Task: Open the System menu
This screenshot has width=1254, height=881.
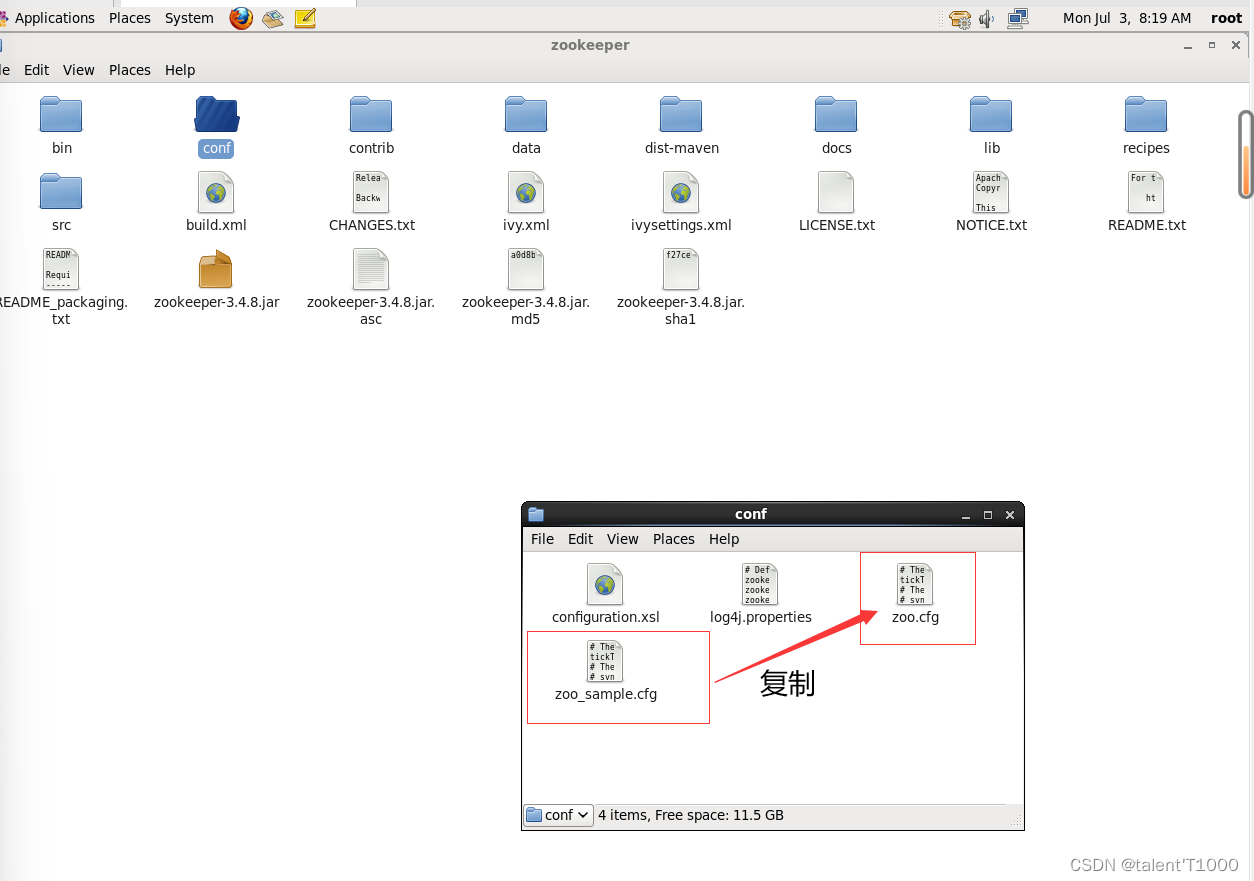Action: point(189,18)
